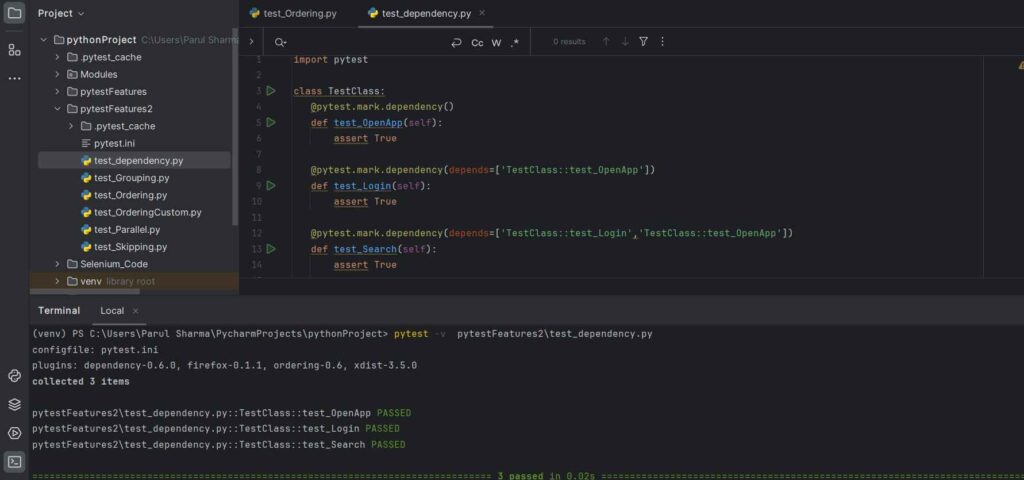Open the Structure tool window icon
Image resolution: width=1024 pixels, height=480 pixels.
click(x=14, y=50)
